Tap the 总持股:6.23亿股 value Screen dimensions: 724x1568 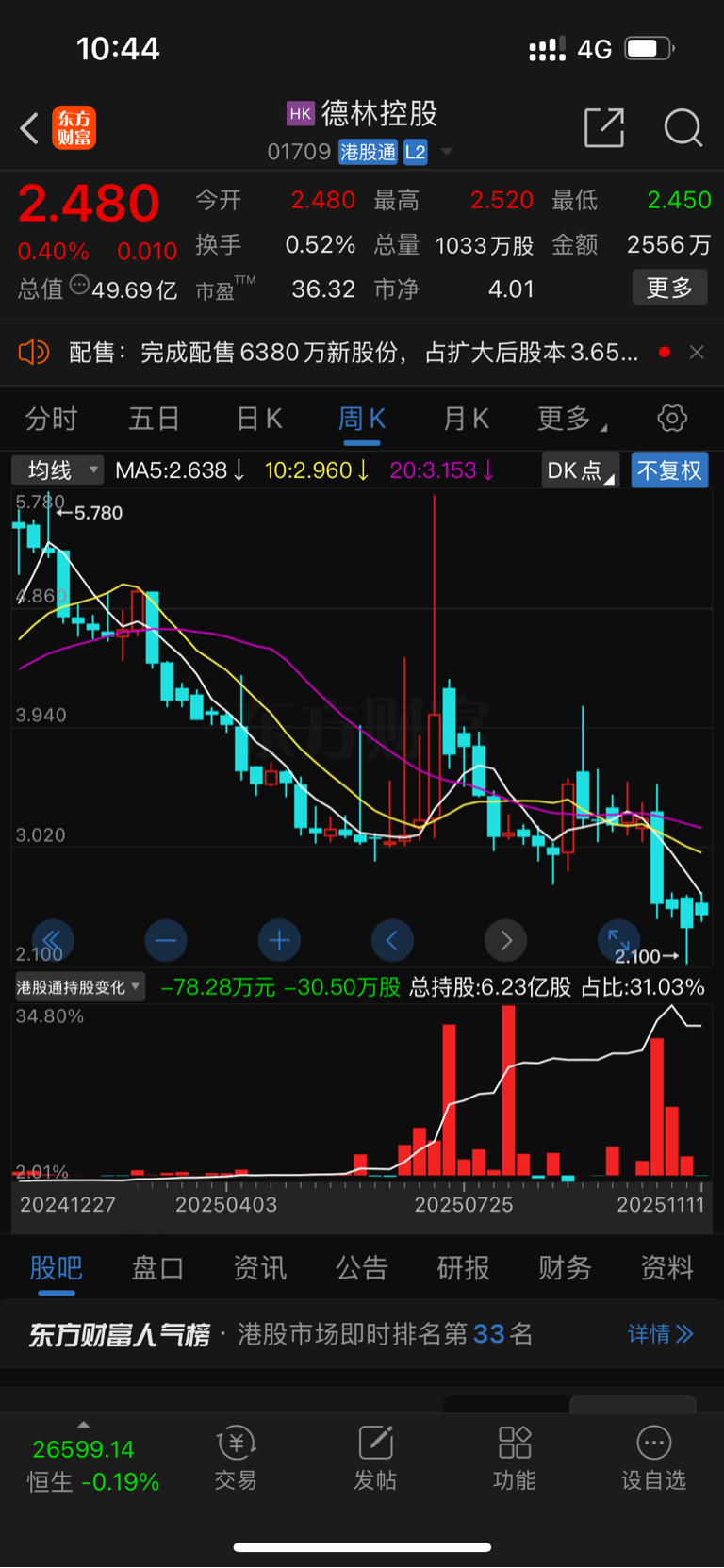[x=490, y=987]
